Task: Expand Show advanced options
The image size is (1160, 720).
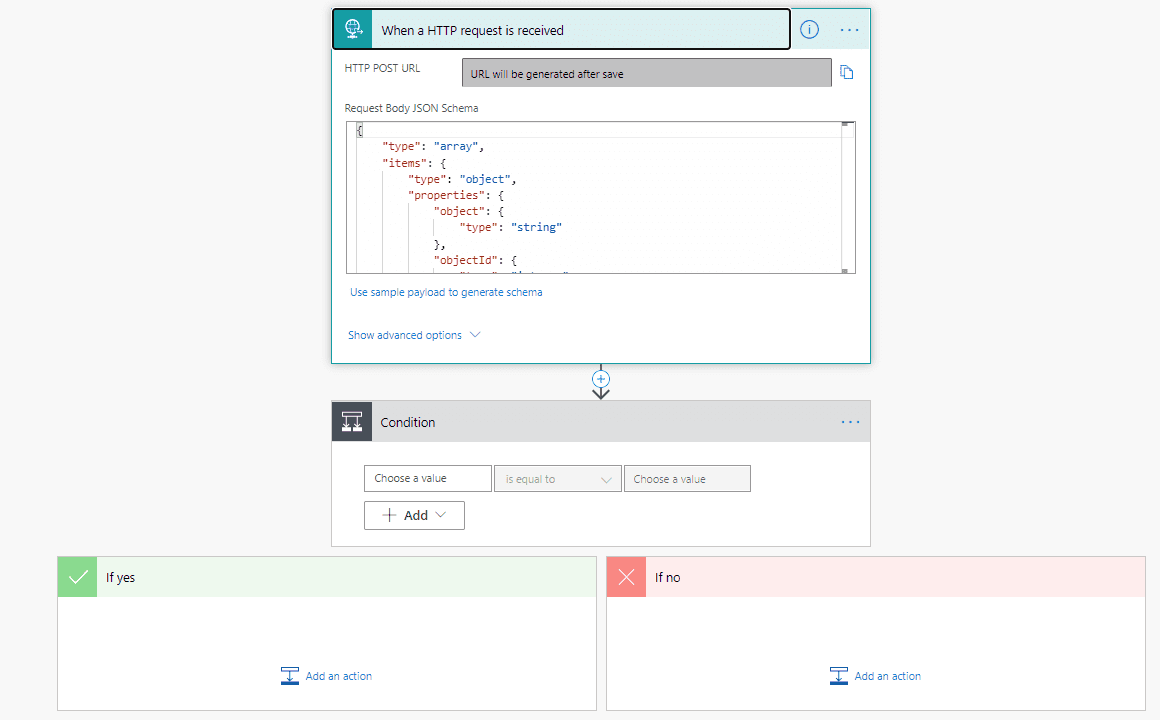Action: tap(414, 335)
